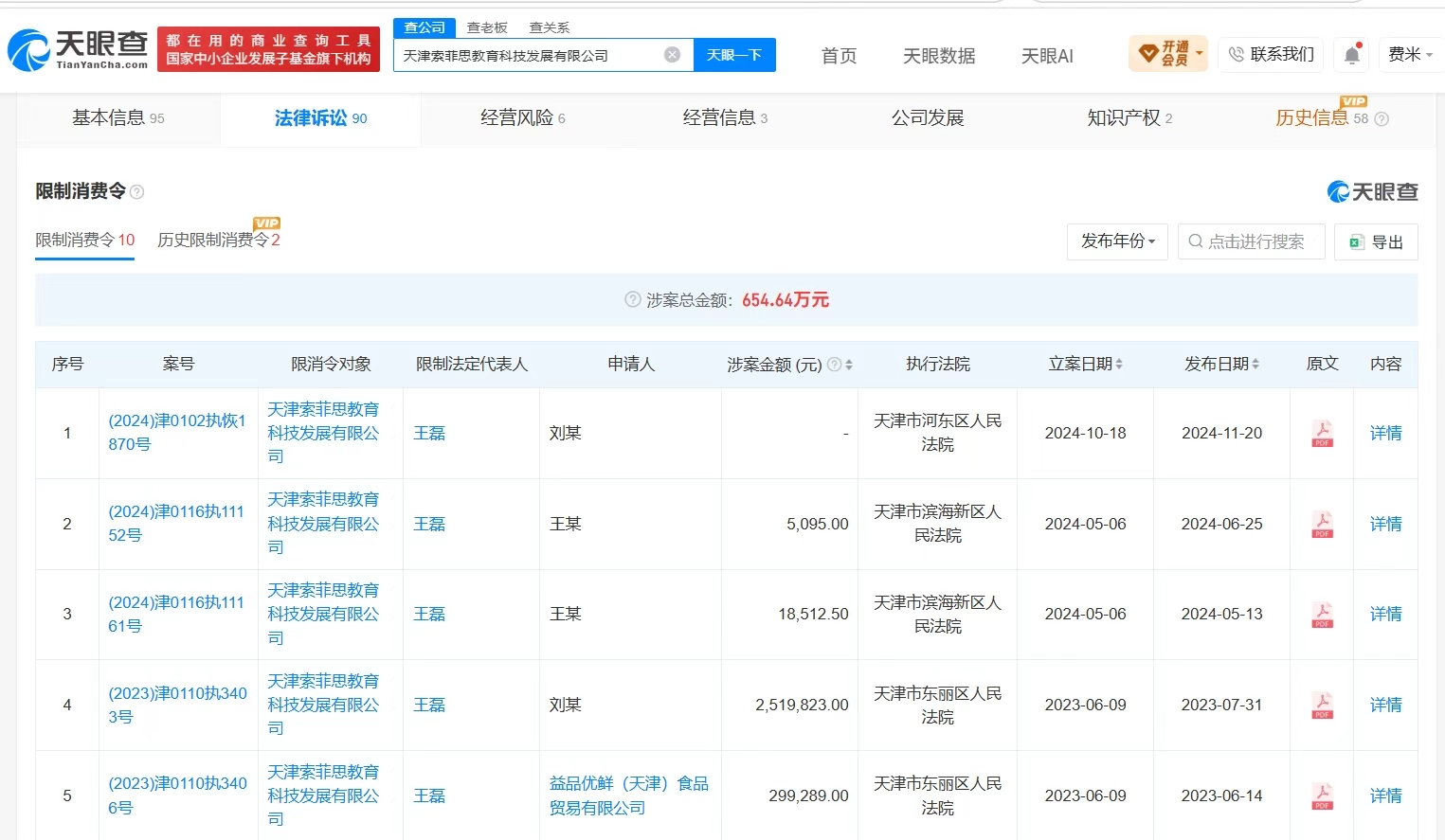The height and width of the screenshot is (840, 1445).
Task: Open PDF for case (2024)津0116执11161号
Action: tap(1322, 615)
